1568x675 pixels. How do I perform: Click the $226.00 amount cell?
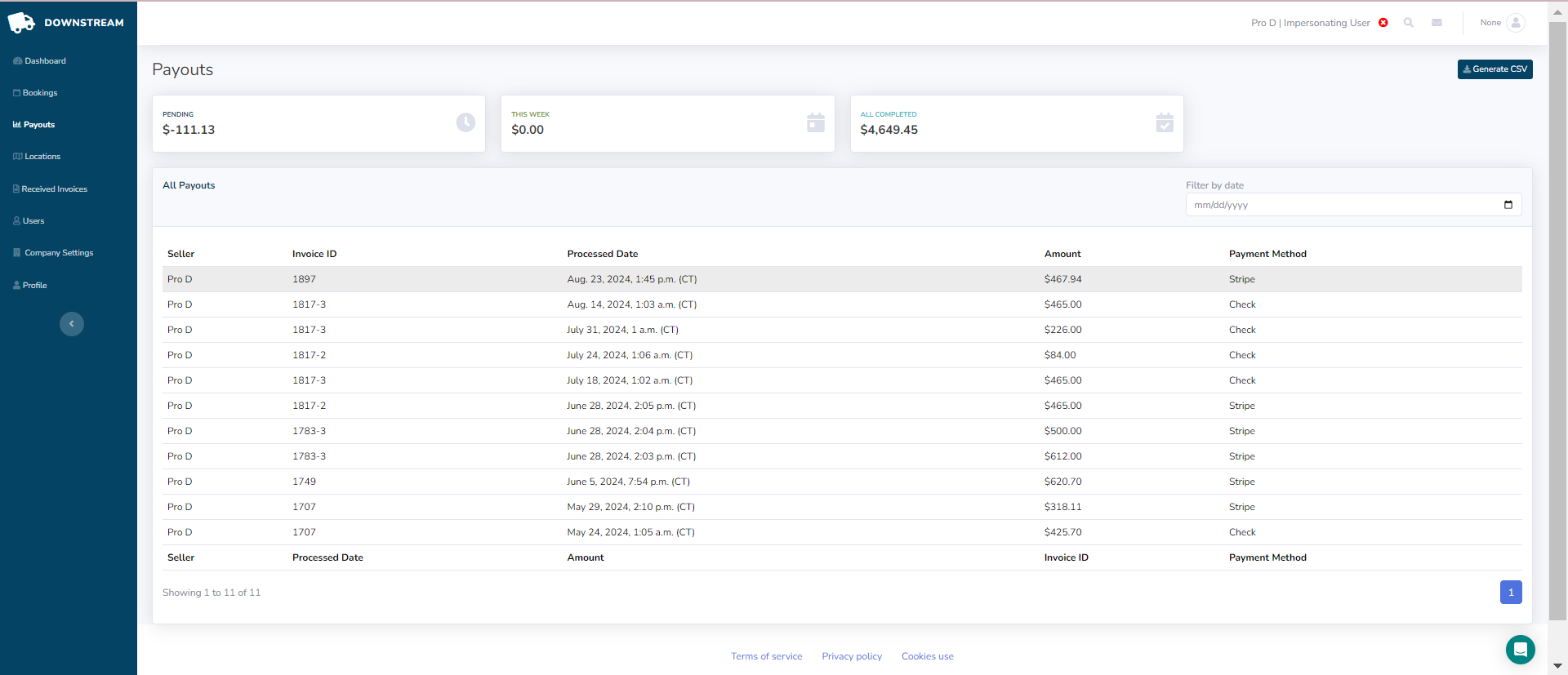(1062, 330)
